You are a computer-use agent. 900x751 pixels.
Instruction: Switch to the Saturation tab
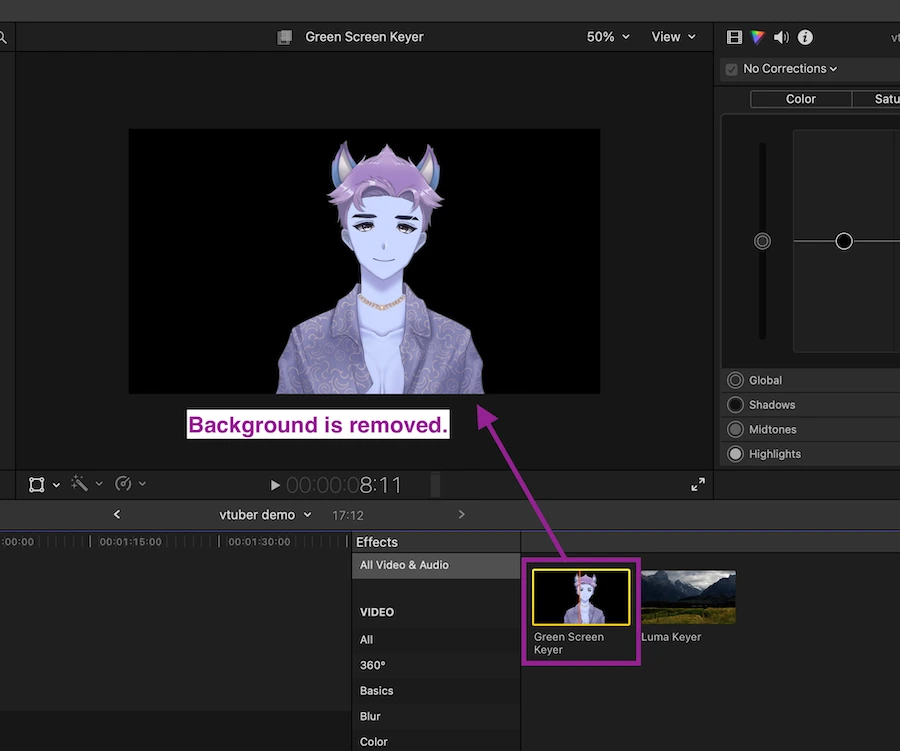(878, 99)
